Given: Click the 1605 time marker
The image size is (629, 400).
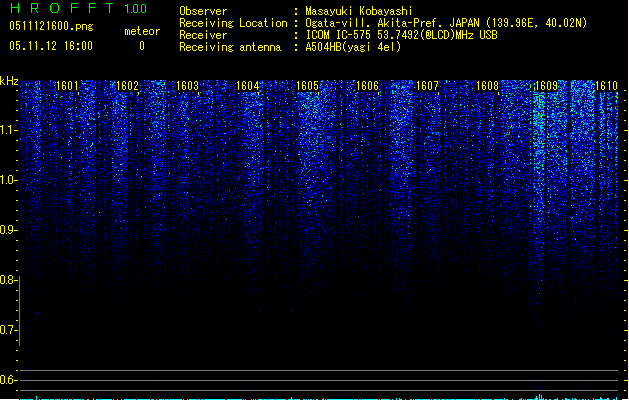Looking at the screenshot, I should click(307, 86).
